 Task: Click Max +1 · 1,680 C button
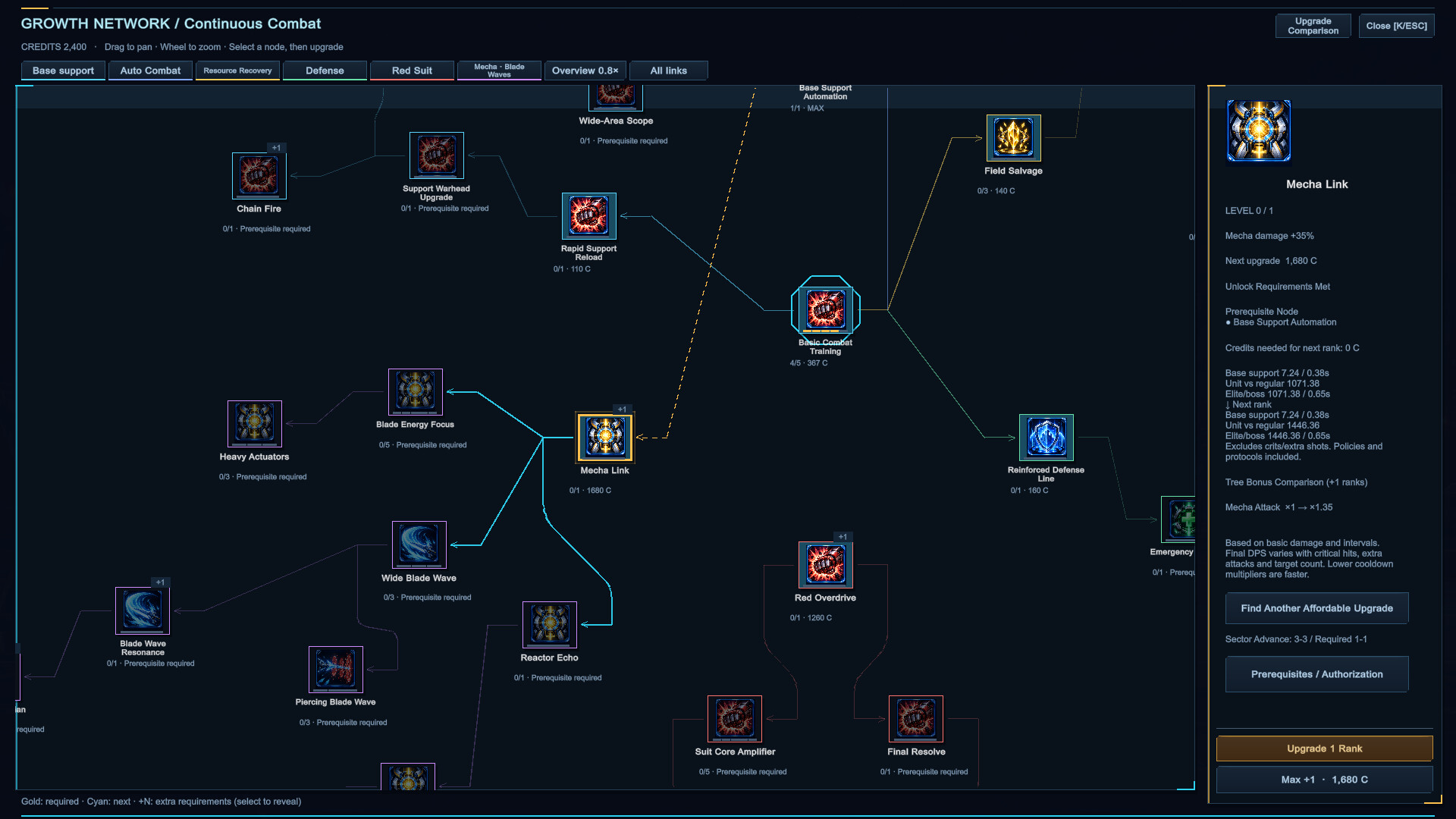[x=1324, y=780]
